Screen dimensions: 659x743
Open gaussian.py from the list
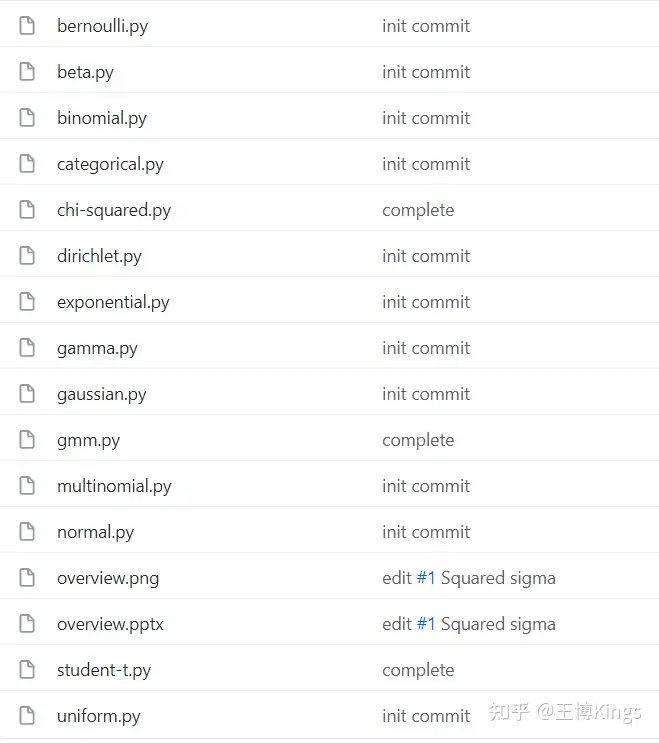[102, 394]
